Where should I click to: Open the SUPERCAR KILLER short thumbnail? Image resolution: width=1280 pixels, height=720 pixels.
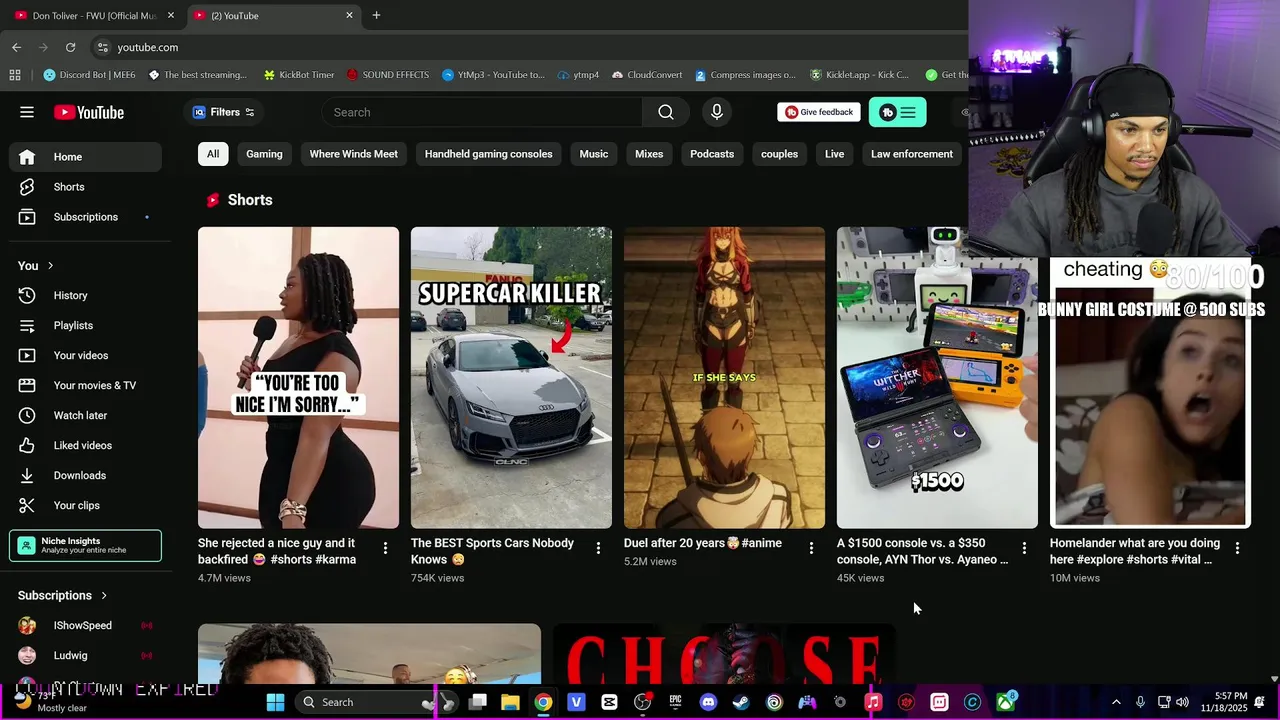(x=511, y=377)
